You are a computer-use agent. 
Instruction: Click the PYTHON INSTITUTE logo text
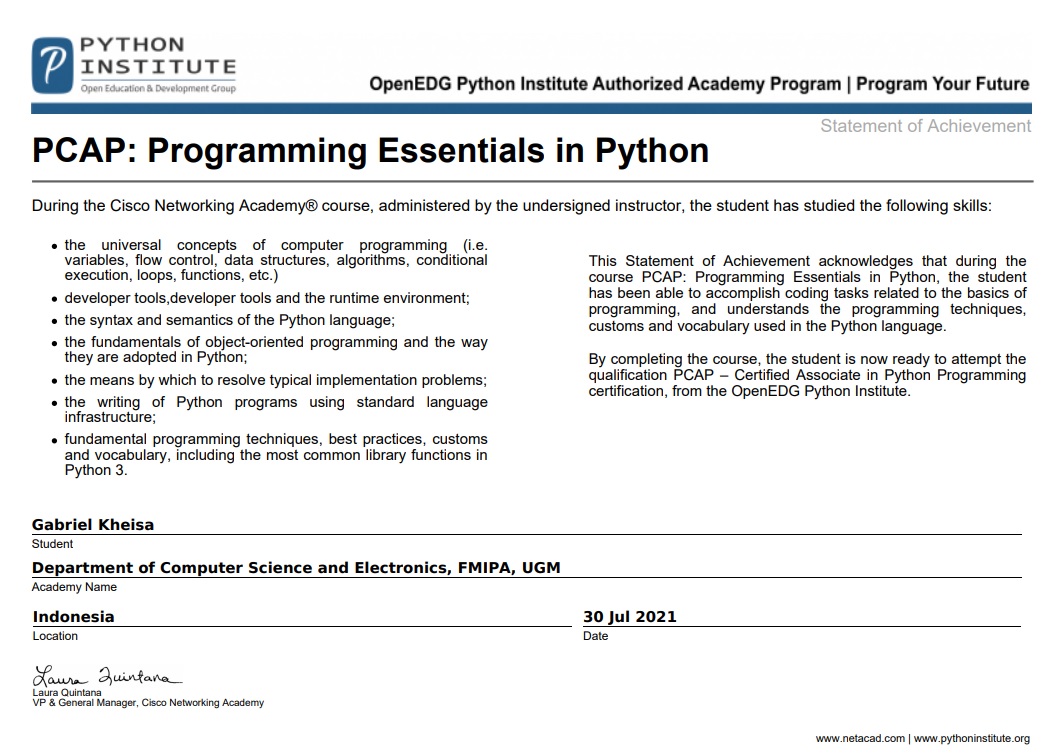(x=157, y=56)
